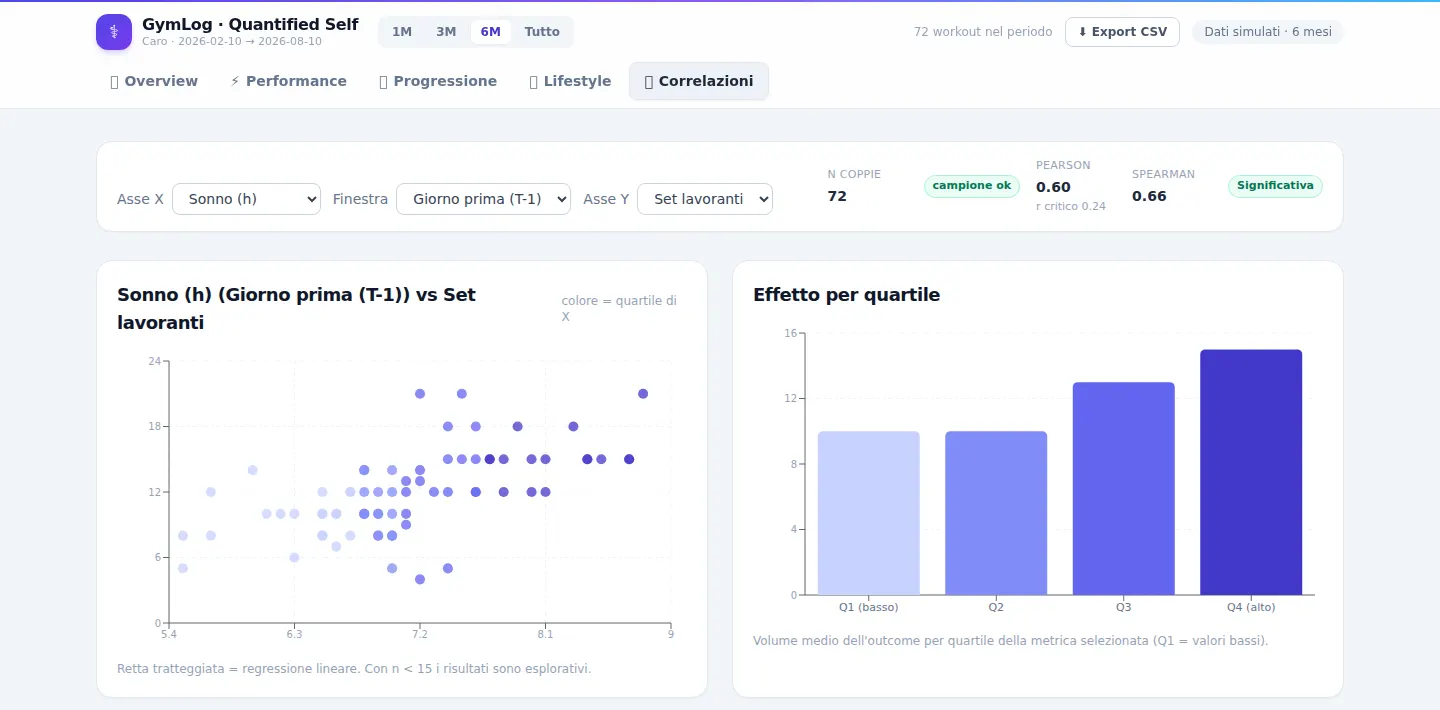The image size is (1440, 710).
Task: Export data with Export CSV button
Action: [x=1122, y=32]
